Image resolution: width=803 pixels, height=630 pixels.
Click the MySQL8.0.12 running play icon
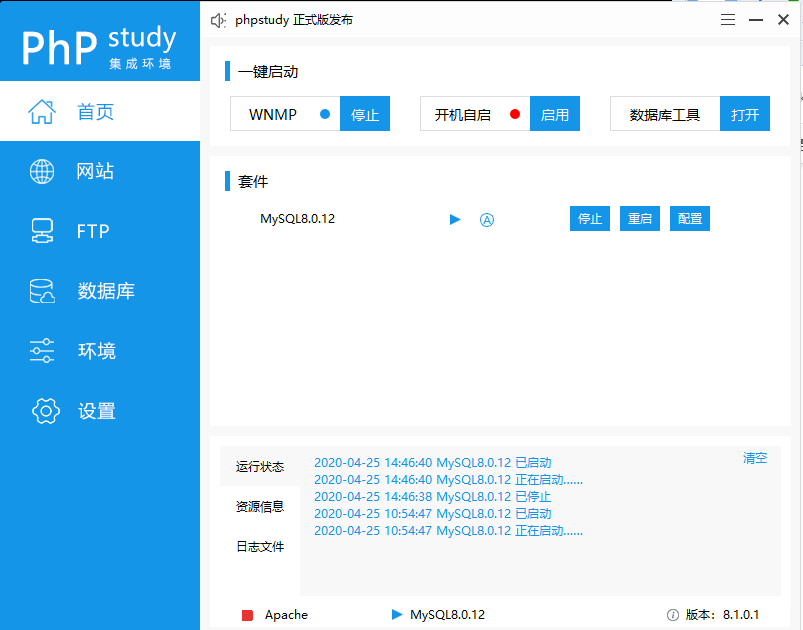click(x=455, y=220)
